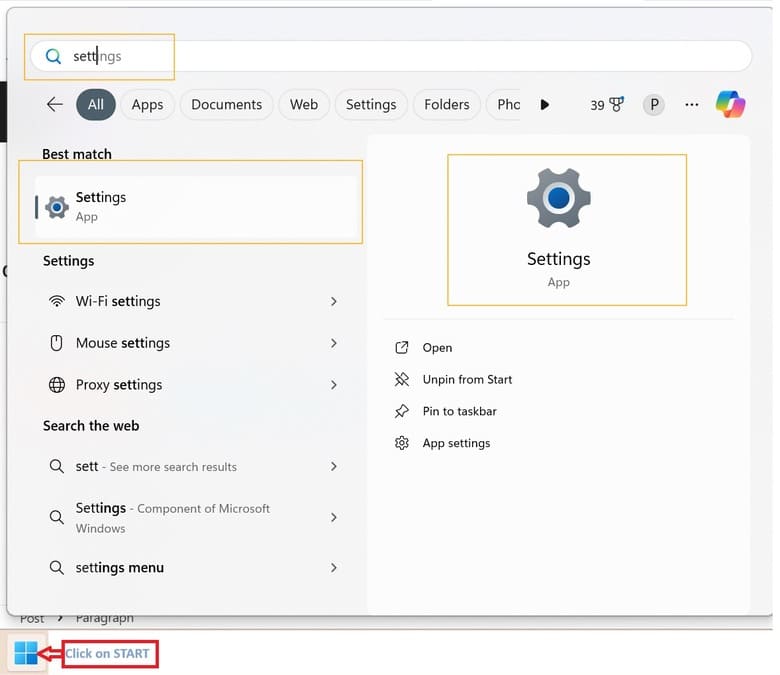Select the All filter tab

point(96,104)
